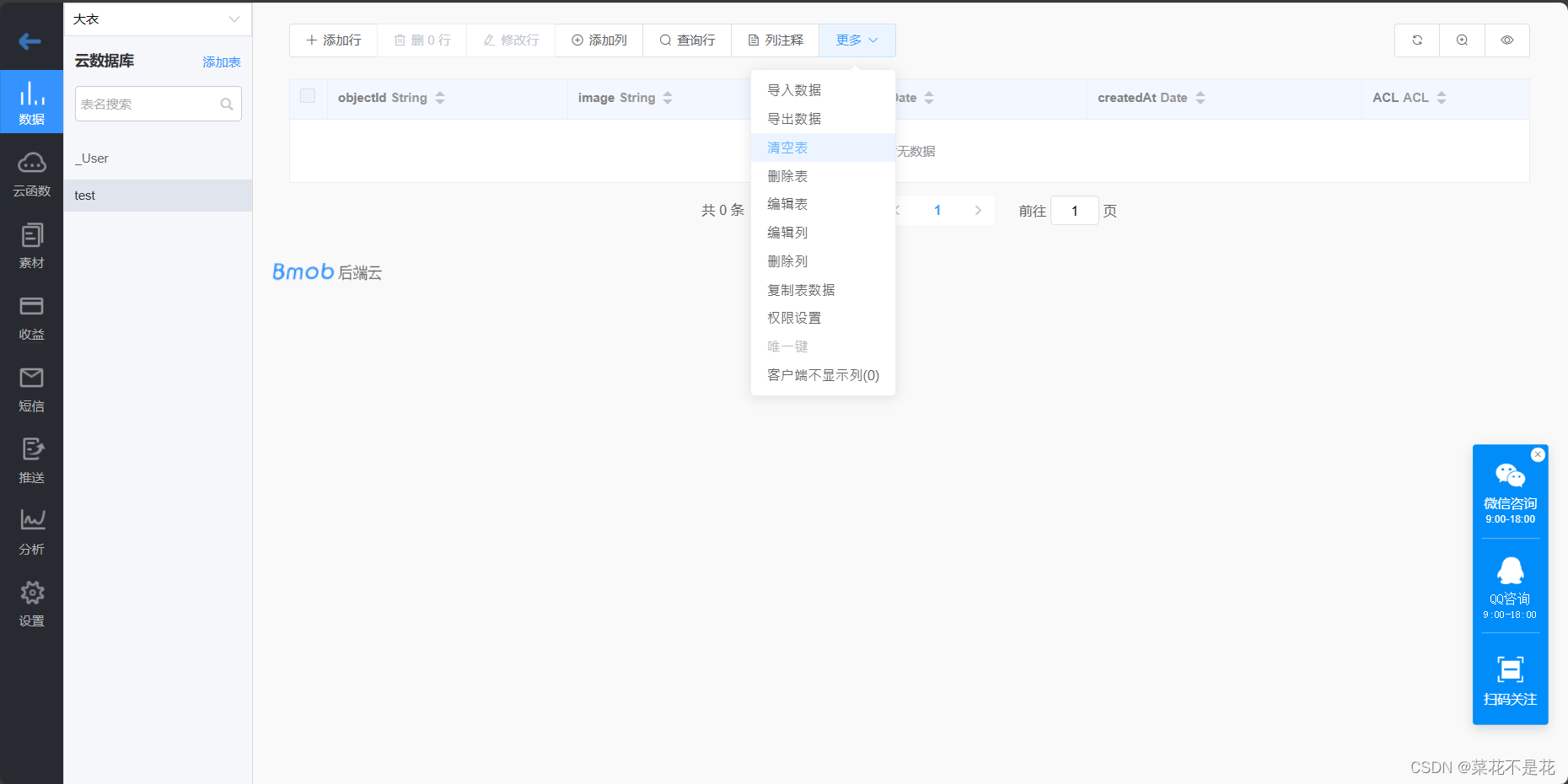This screenshot has height=784, width=1568.
Task: Select 清空表 from the open menu
Action: (x=787, y=147)
